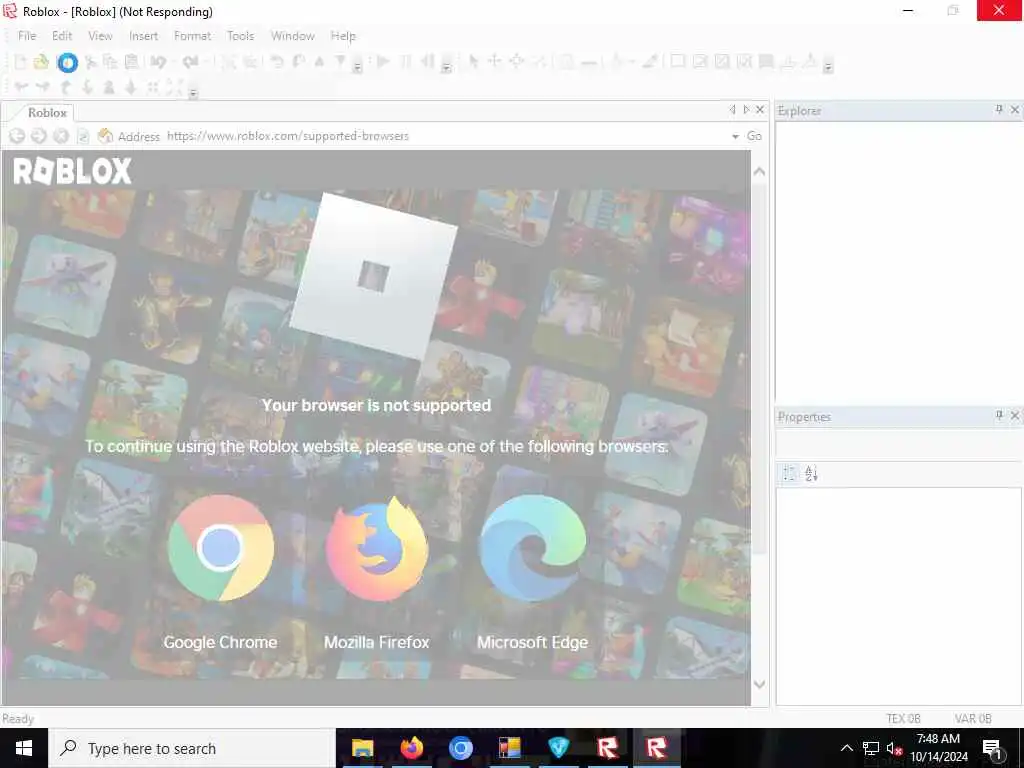1024x768 pixels.
Task: Pin the Explorer panel
Action: pyautogui.click(x=999, y=109)
